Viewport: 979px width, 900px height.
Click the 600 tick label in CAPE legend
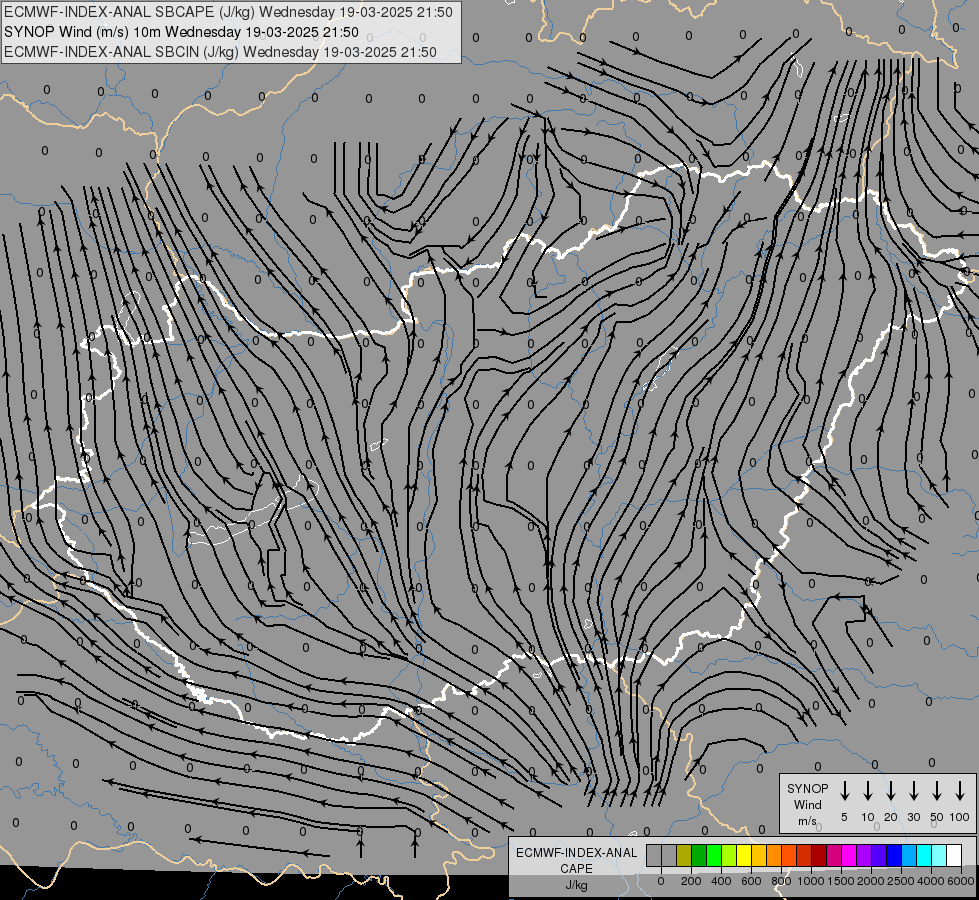click(751, 881)
